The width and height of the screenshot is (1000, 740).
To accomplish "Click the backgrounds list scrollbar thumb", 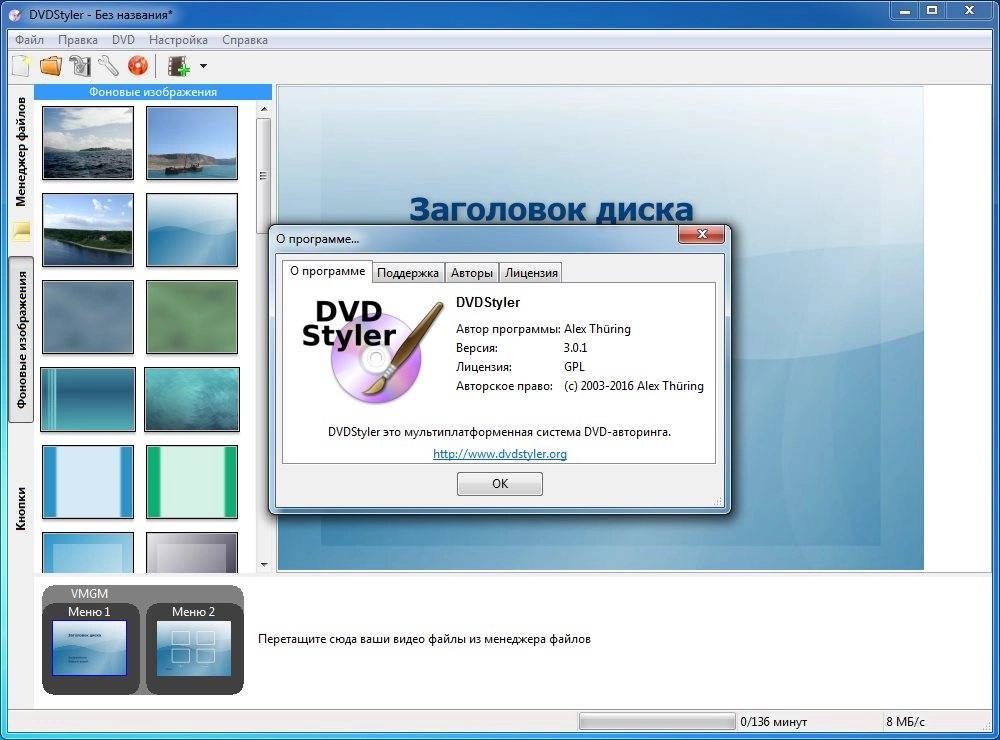I will [263, 176].
